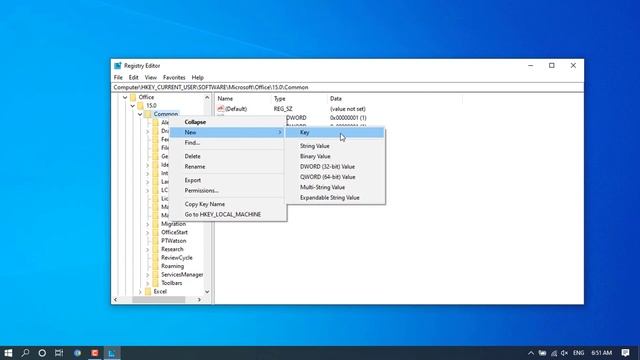The height and width of the screenshot is (360, 640).
Task: Open the File menu
Action: pos(118,77)
